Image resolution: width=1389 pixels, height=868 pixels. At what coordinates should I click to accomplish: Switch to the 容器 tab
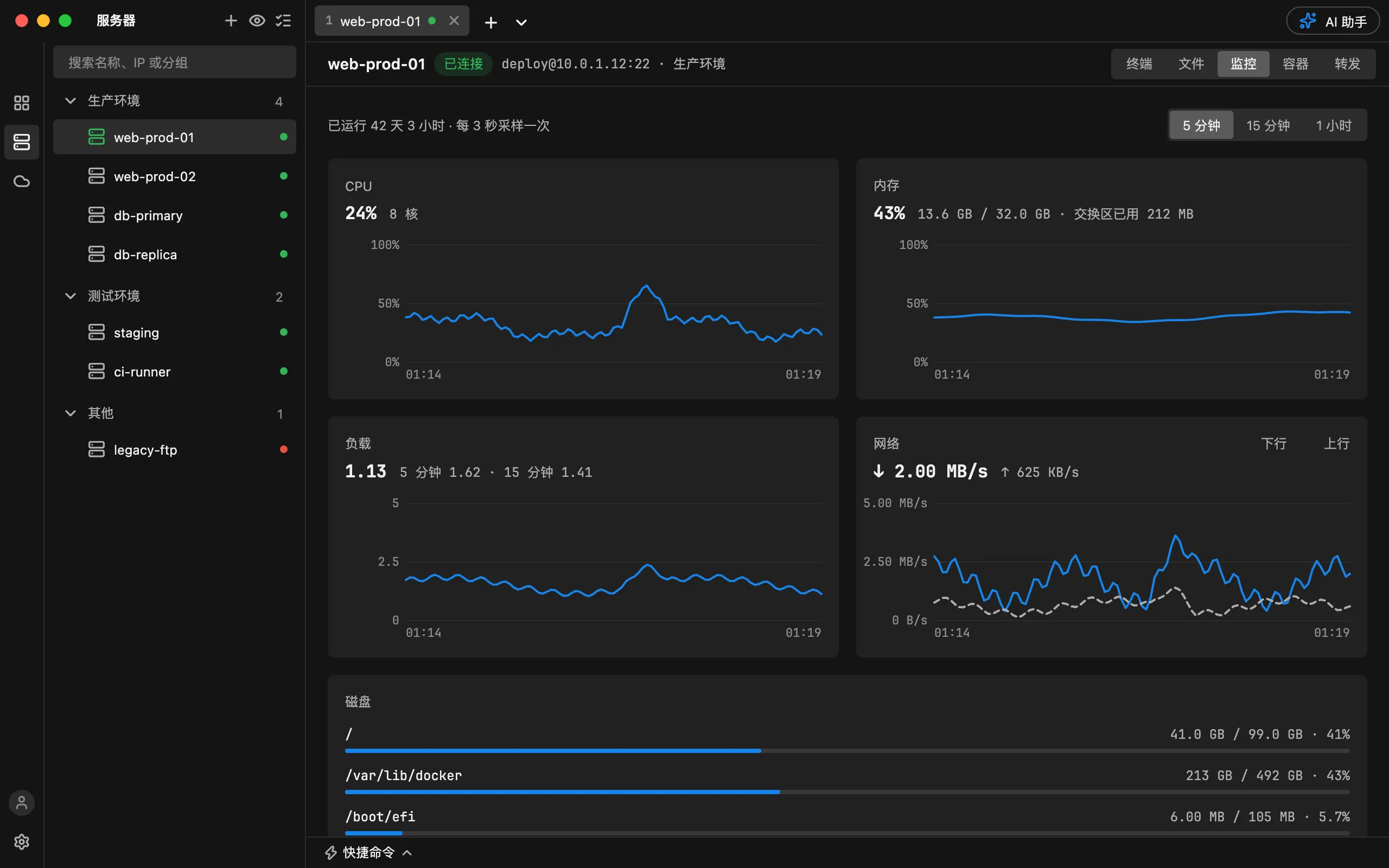(x=1295, y=63)
